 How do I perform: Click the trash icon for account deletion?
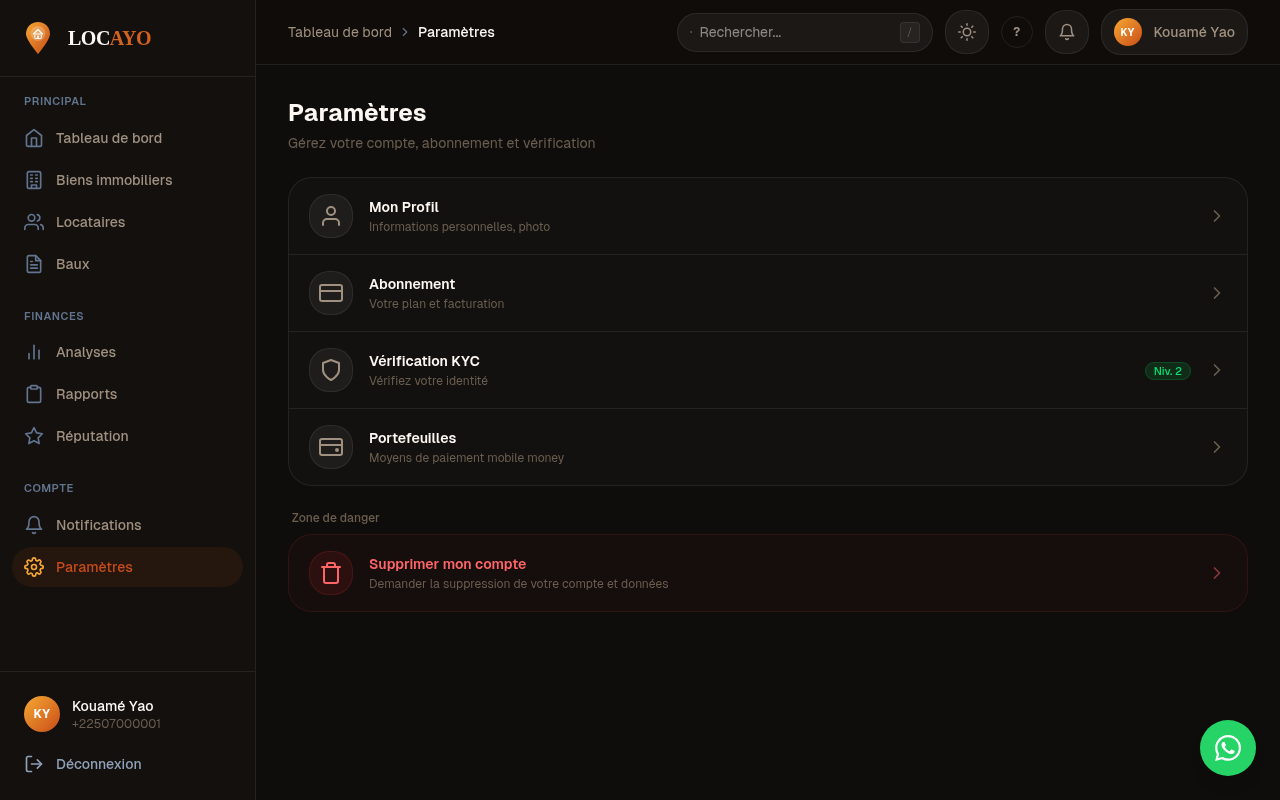(x=331, y=573)
